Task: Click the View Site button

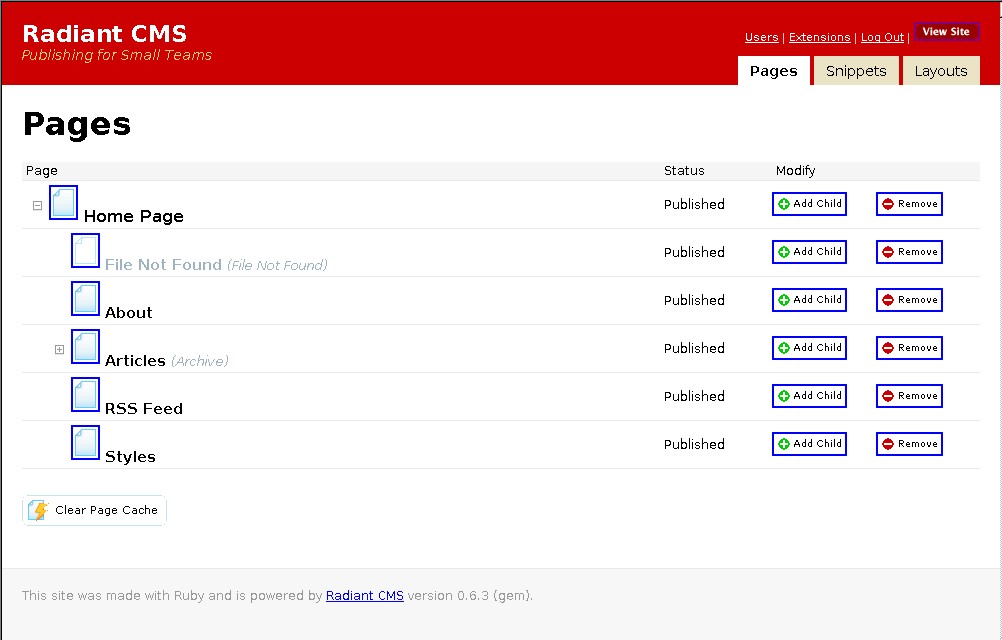Action: 946,31
